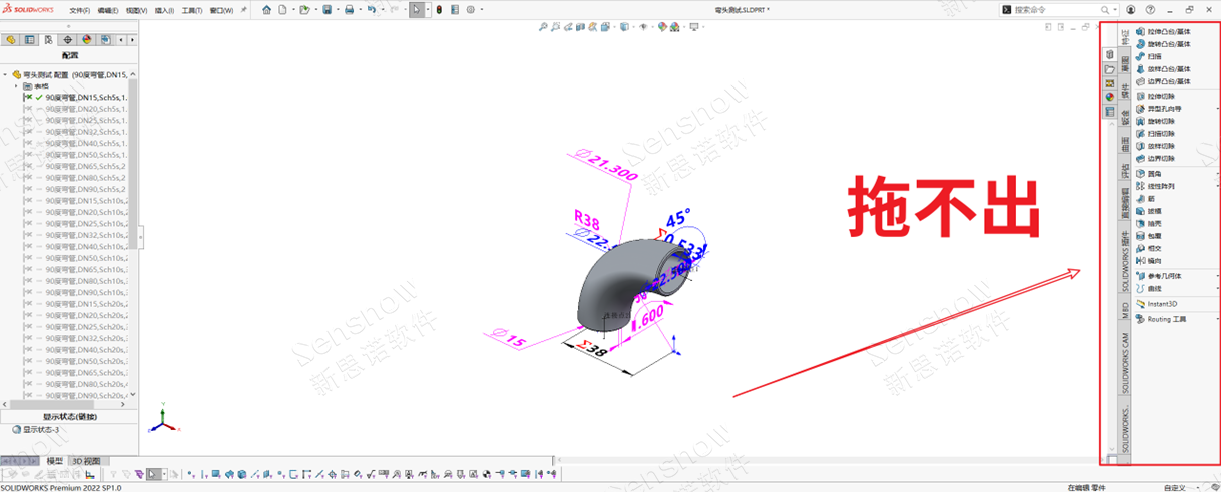Image resolution: width=1221 pixels, height=492 pixels.
Task: Click the Rebuild traffic light icon
Action: coord(439,10)
